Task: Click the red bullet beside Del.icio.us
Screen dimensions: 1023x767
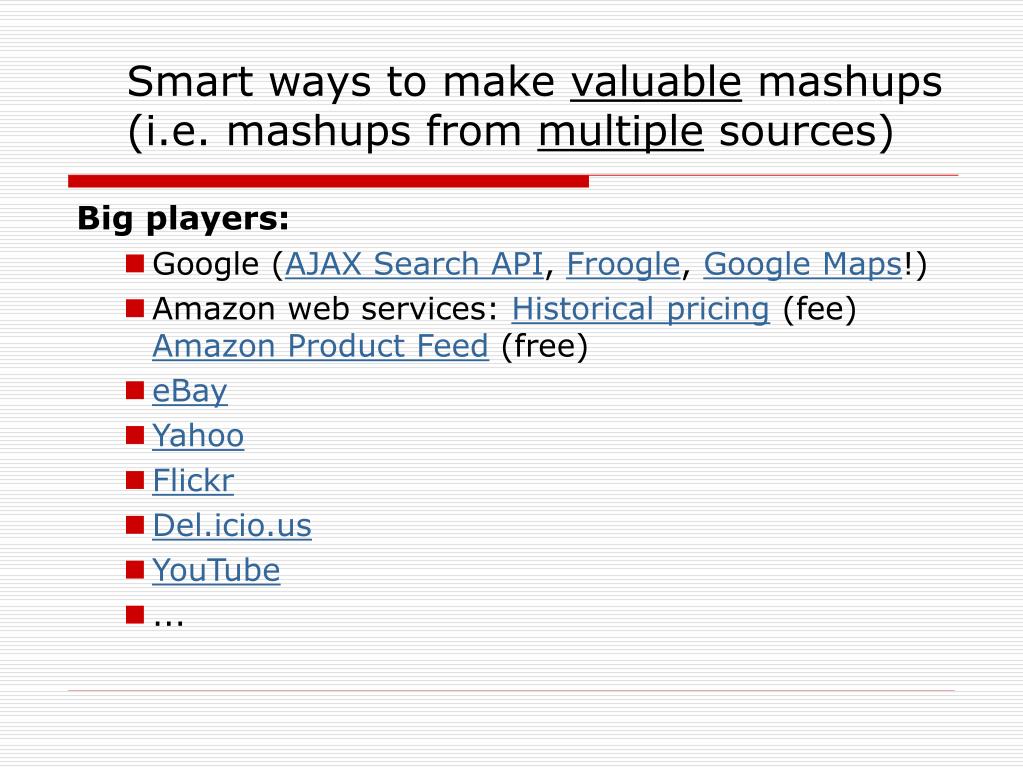Action: [135, 525]
